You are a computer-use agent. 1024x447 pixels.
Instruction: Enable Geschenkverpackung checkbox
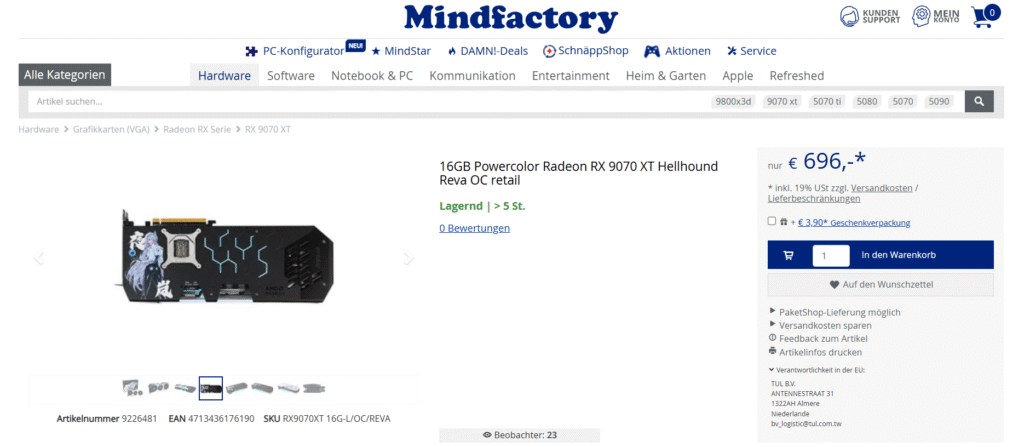[x=772, y=221]
